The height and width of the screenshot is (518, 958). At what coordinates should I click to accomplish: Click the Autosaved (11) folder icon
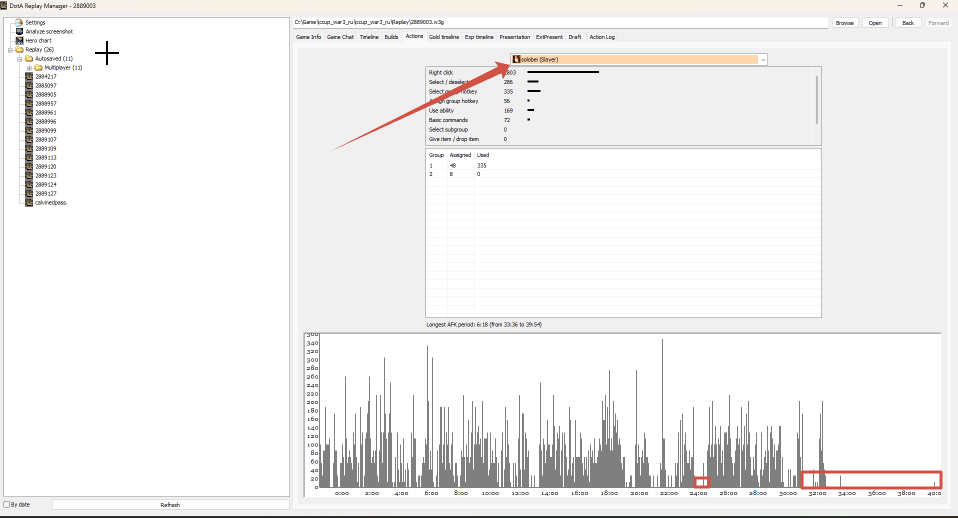pyautogui.click(x=29, y=59)
